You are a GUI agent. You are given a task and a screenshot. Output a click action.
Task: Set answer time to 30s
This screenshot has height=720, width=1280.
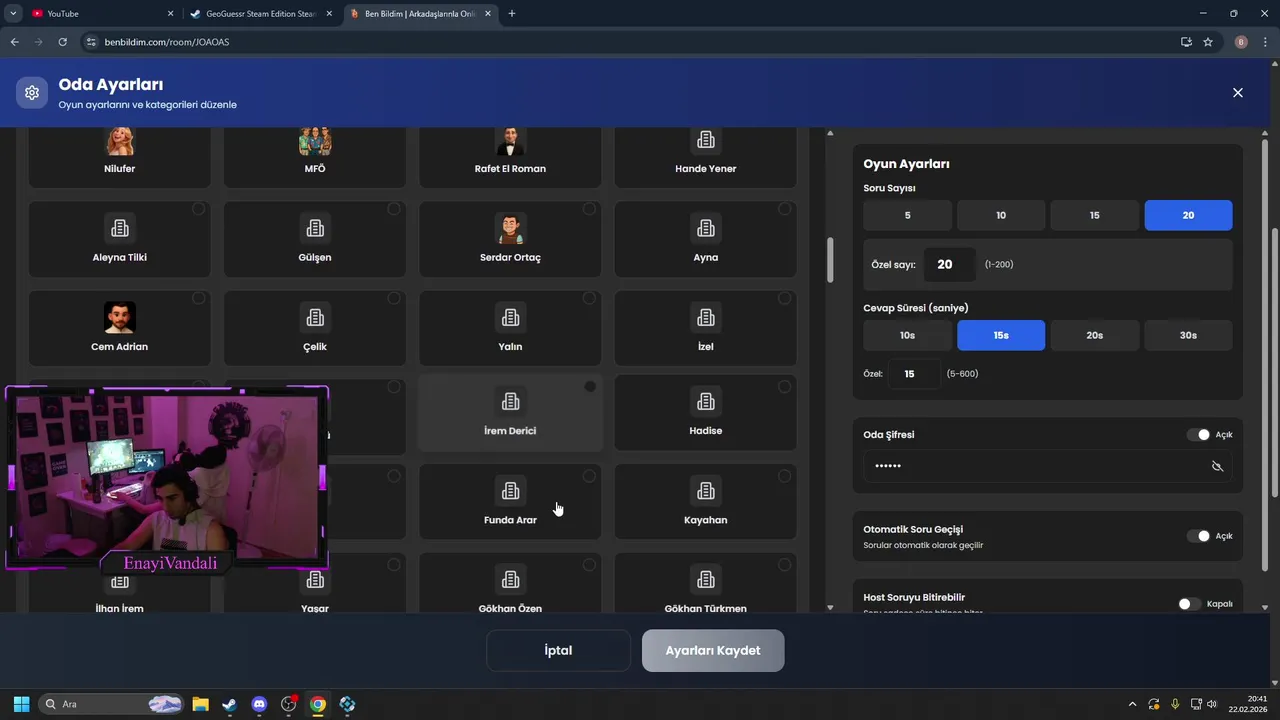click(x=1188, y=335)
